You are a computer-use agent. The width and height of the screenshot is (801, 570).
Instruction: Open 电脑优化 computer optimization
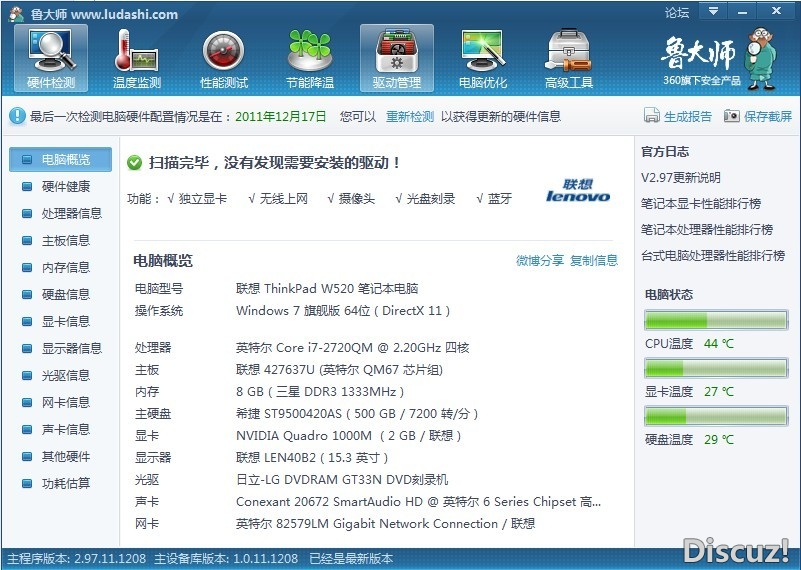pos(483,58)
